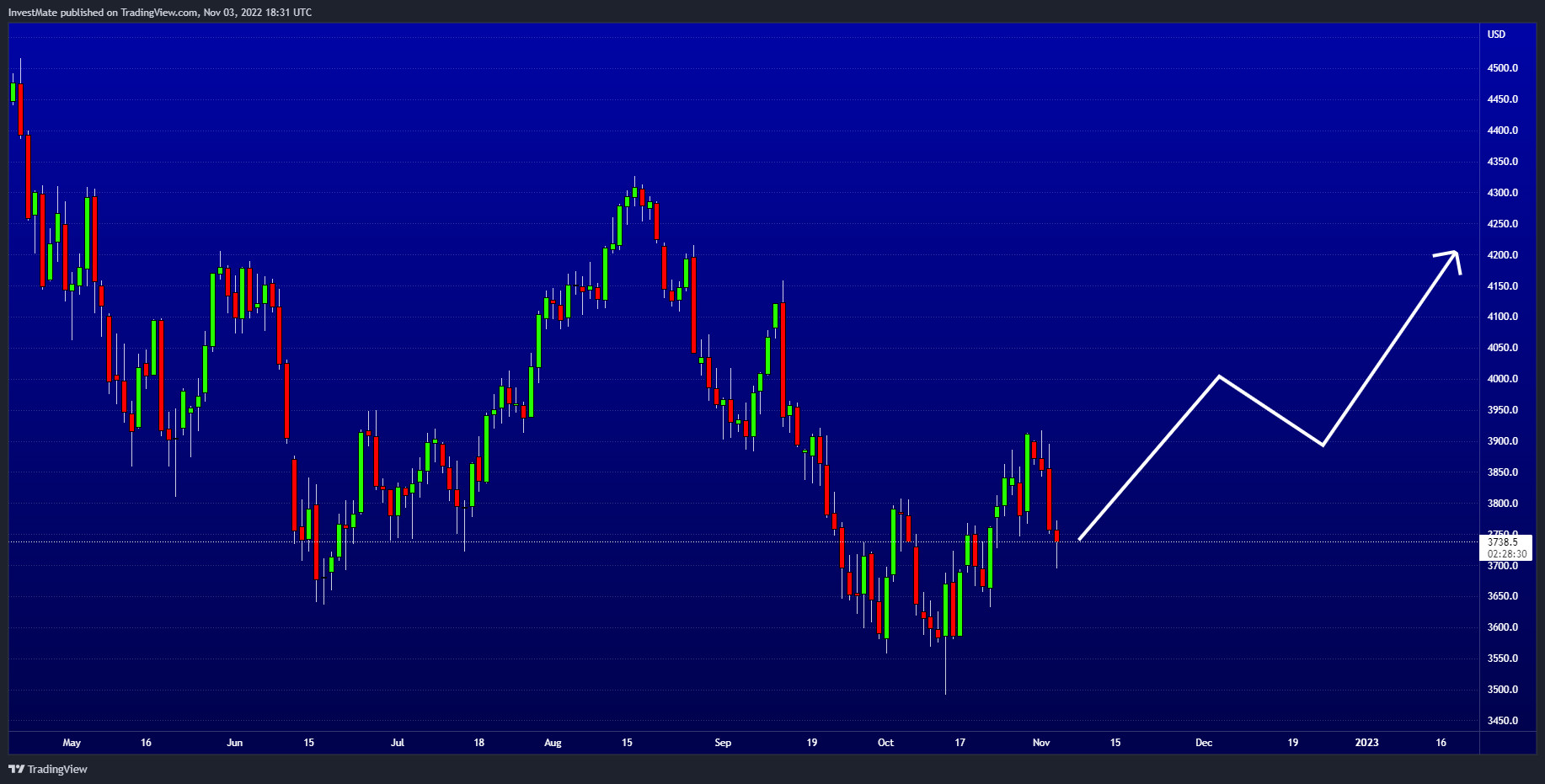The height and width of the screenshot is (784, 1545).
Task: Select the 4100.0 price axis label
Action: [x=1503, y=317]
